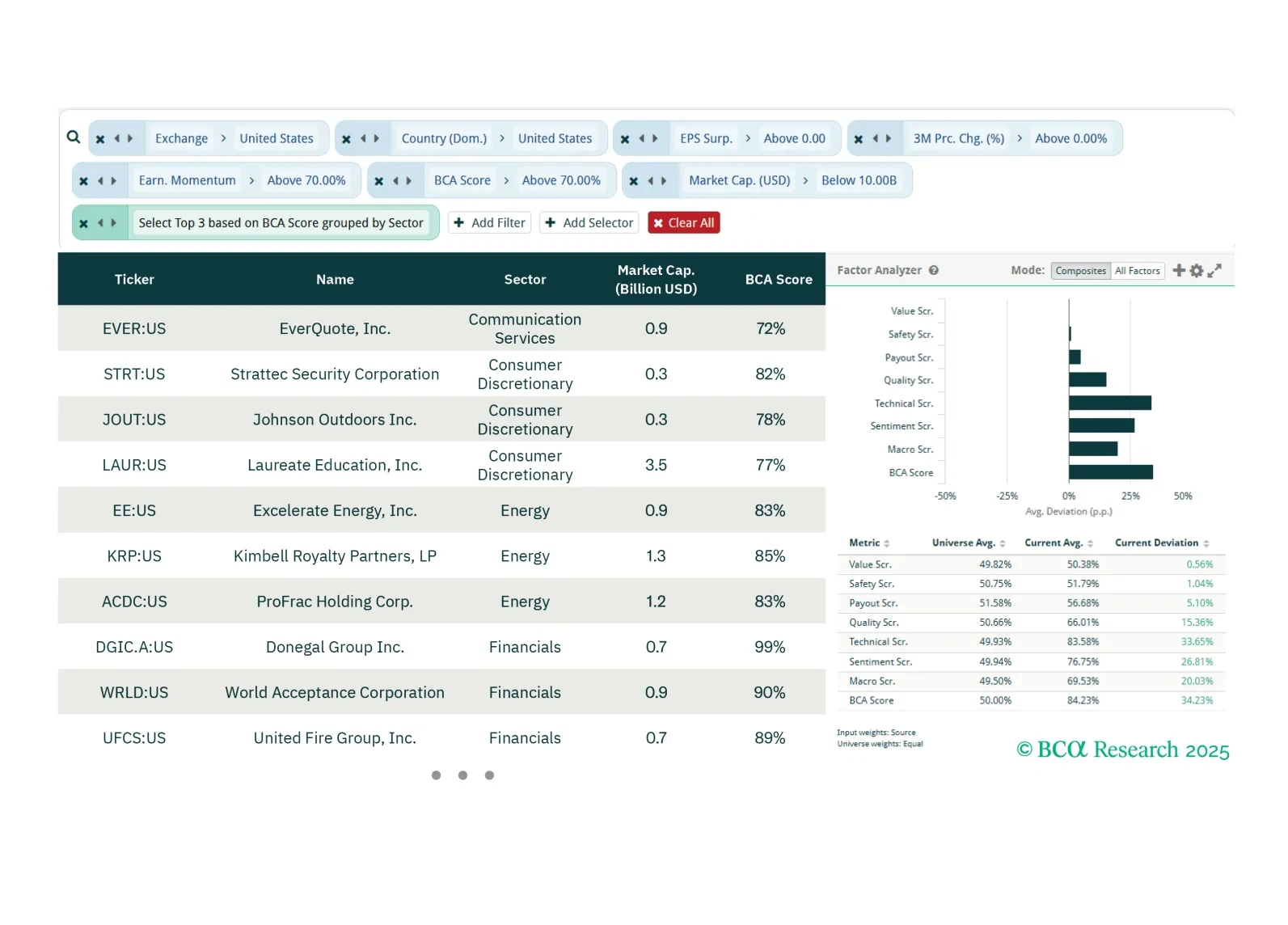Expand the Factor Analyzer to fullscreen
Image resolution: width=1288 pixels, height=925 pixels.
1214,271
